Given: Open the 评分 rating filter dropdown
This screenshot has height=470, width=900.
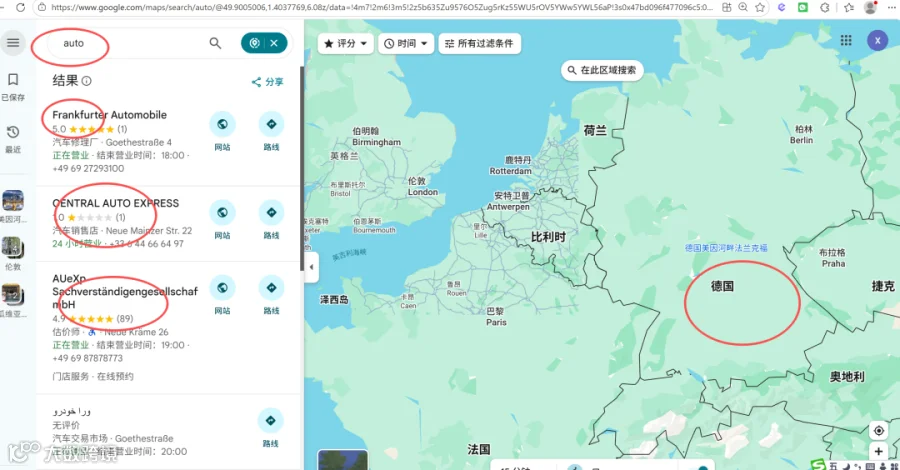Looking at the screenshot, I should point(346,44).
